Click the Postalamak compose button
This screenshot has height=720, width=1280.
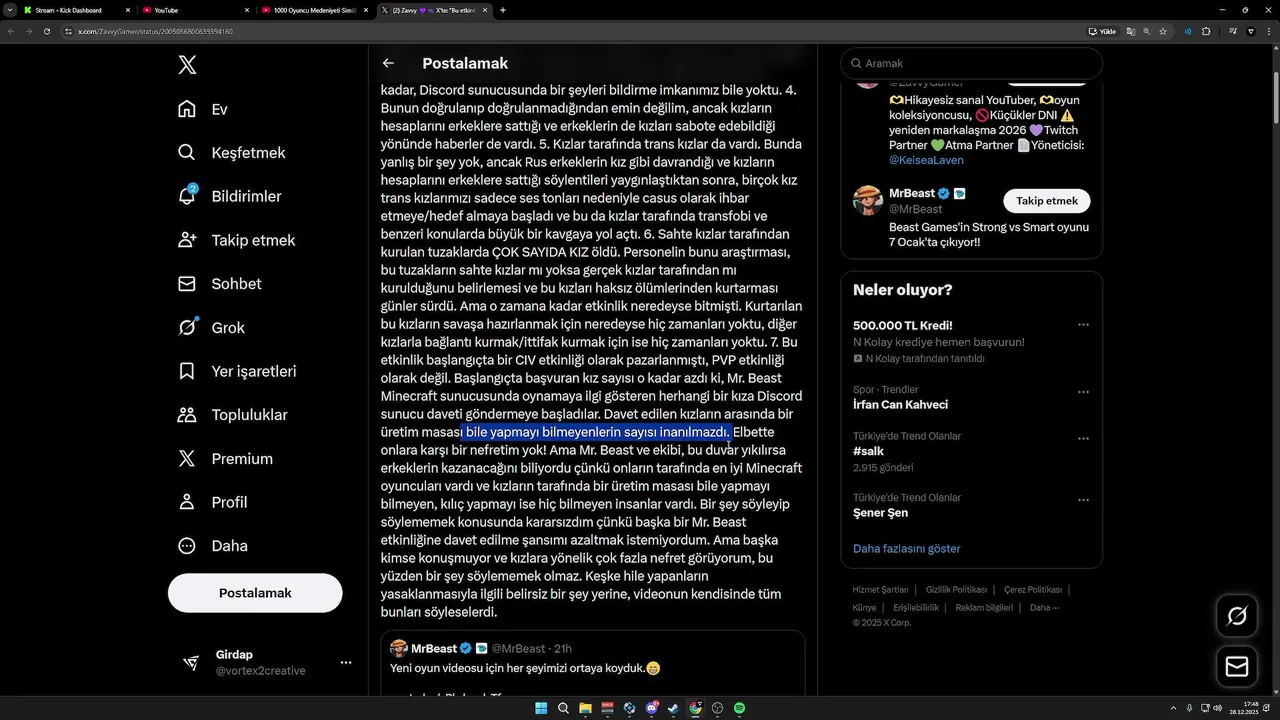[255, 593]
